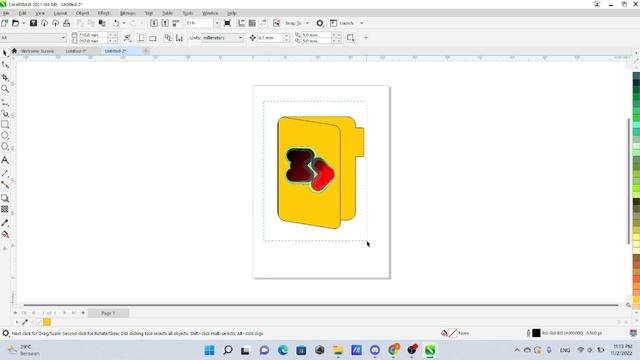640x360 pixels.
Task: Click the yellow swatch in document palette
Action: 47,322
